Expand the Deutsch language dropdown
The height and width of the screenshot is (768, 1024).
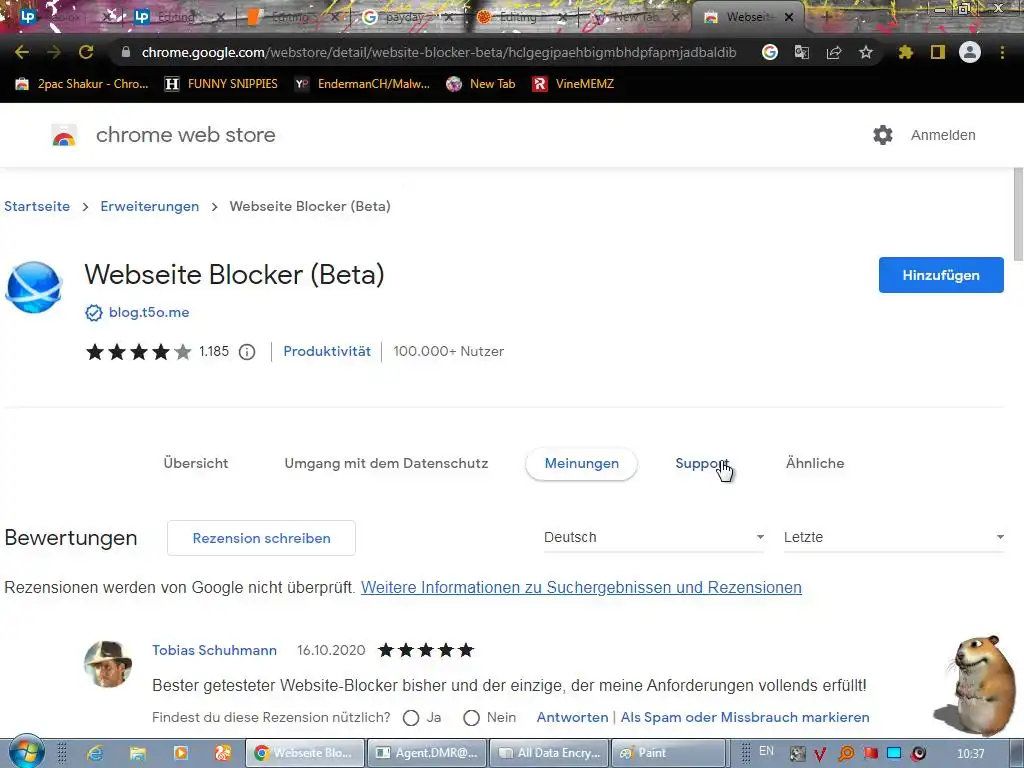click(654, 537)
